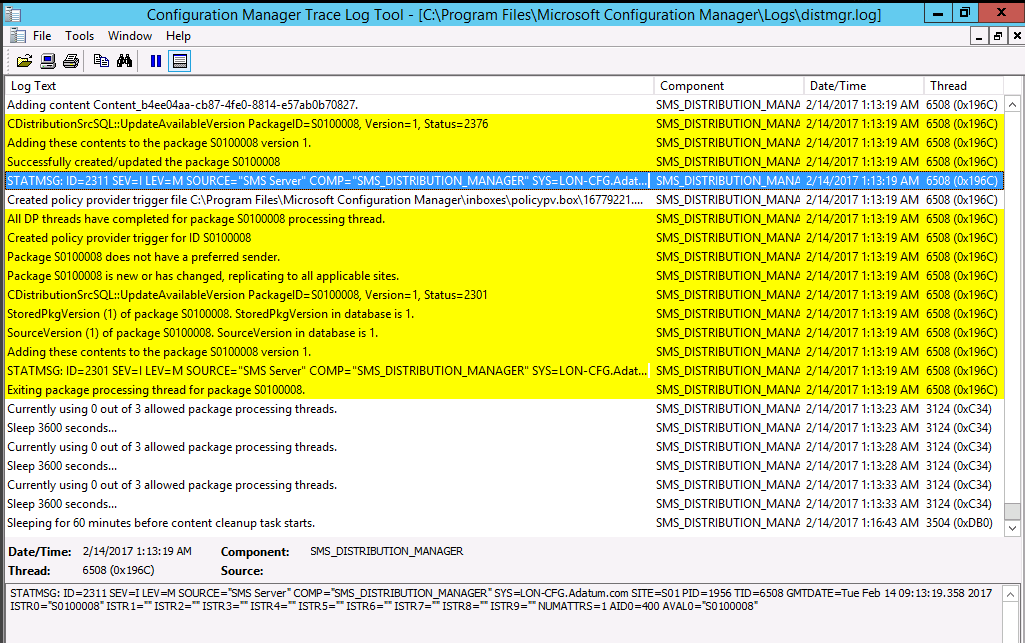Restore the inner document window
The height and width of the screenshot is (643, 1025).
point(996,37)
